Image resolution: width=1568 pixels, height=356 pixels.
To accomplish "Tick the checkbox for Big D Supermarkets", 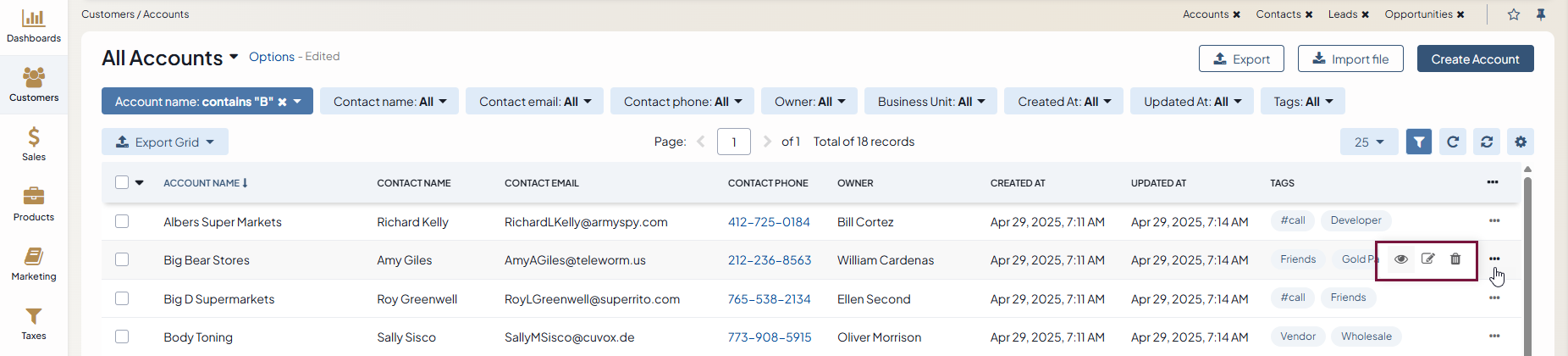I will [x=122, y=298].
